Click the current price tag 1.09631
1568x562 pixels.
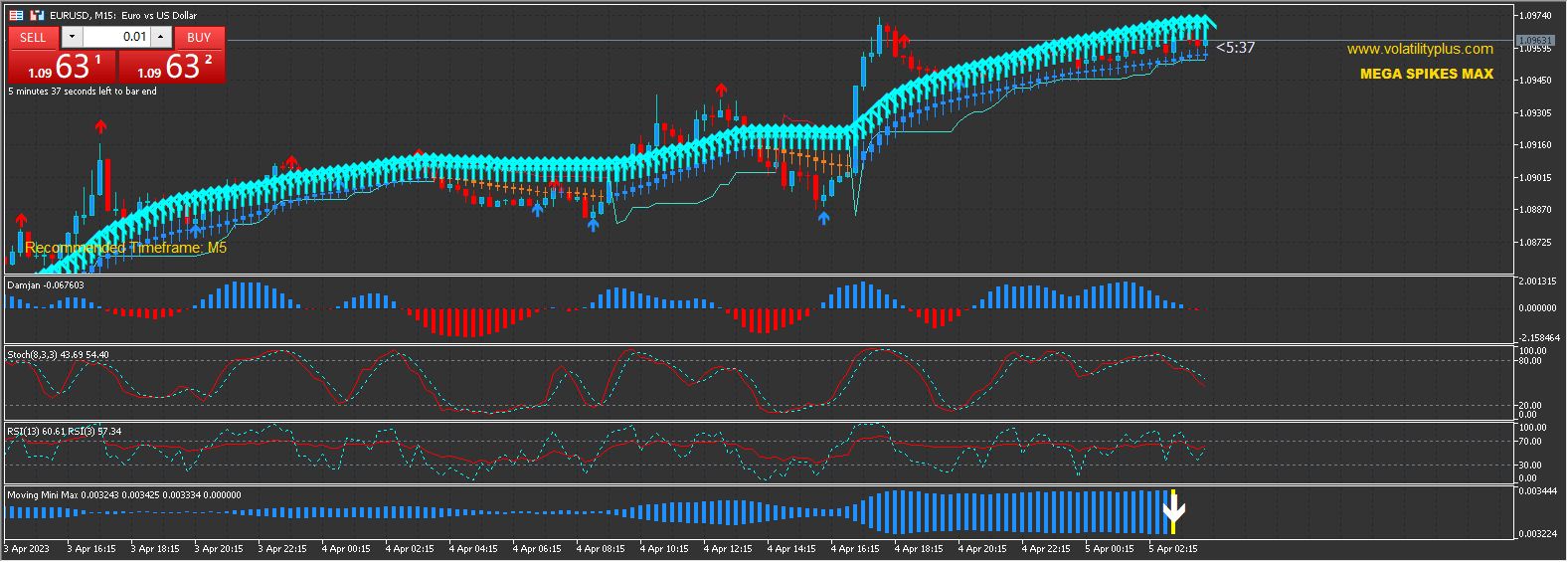[x=1535, y=41]
